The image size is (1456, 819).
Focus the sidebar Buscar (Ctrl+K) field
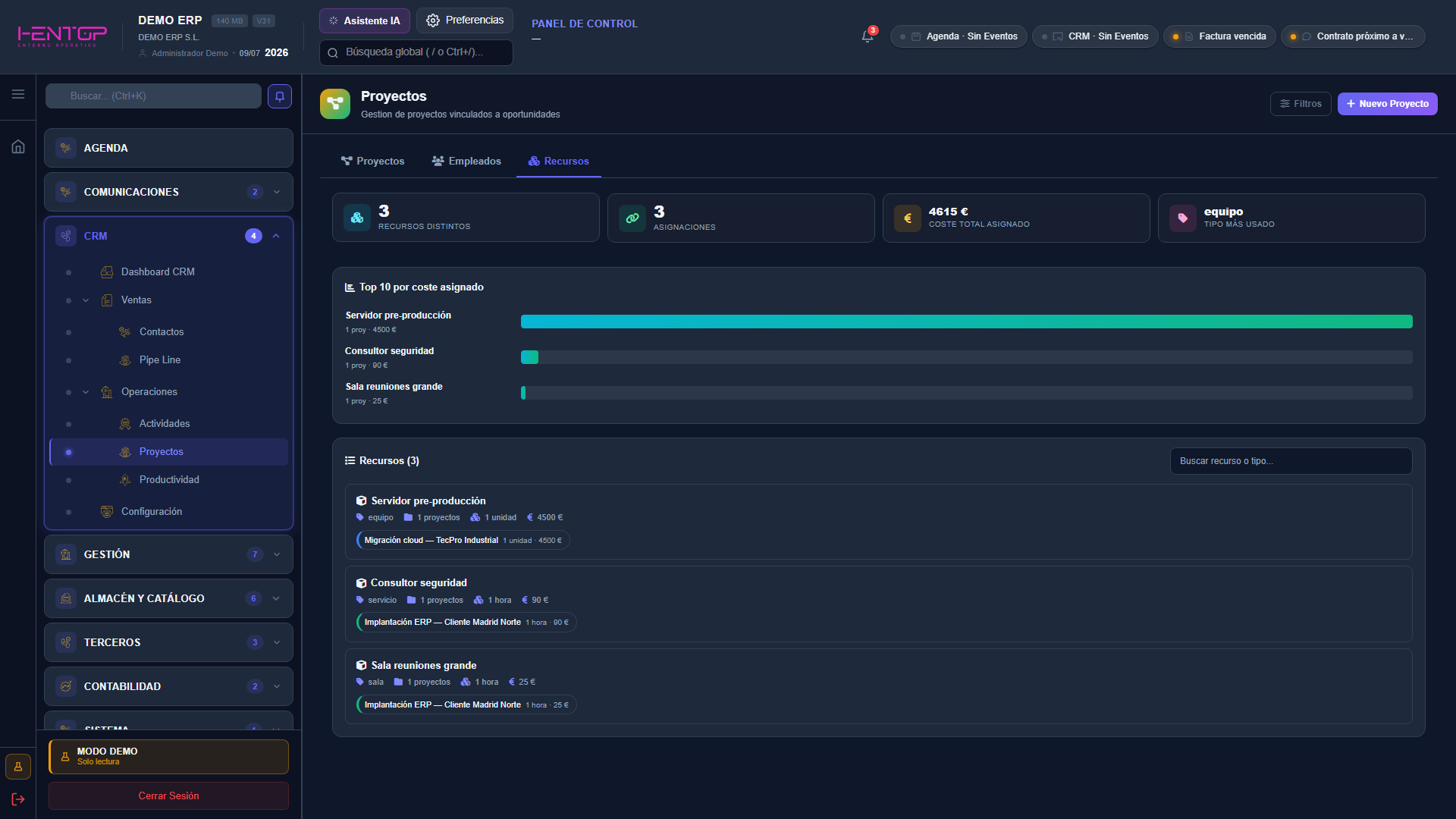(x=153, y=96)
